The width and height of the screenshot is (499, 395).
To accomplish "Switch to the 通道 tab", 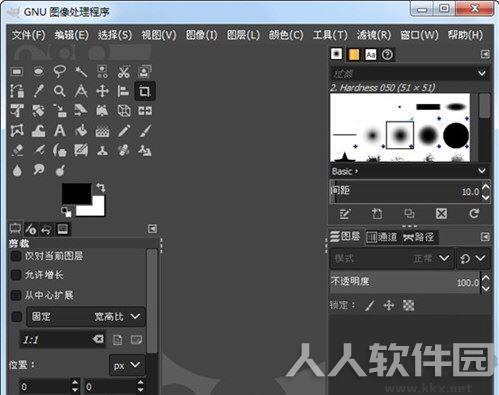I will tap(383, 237).
